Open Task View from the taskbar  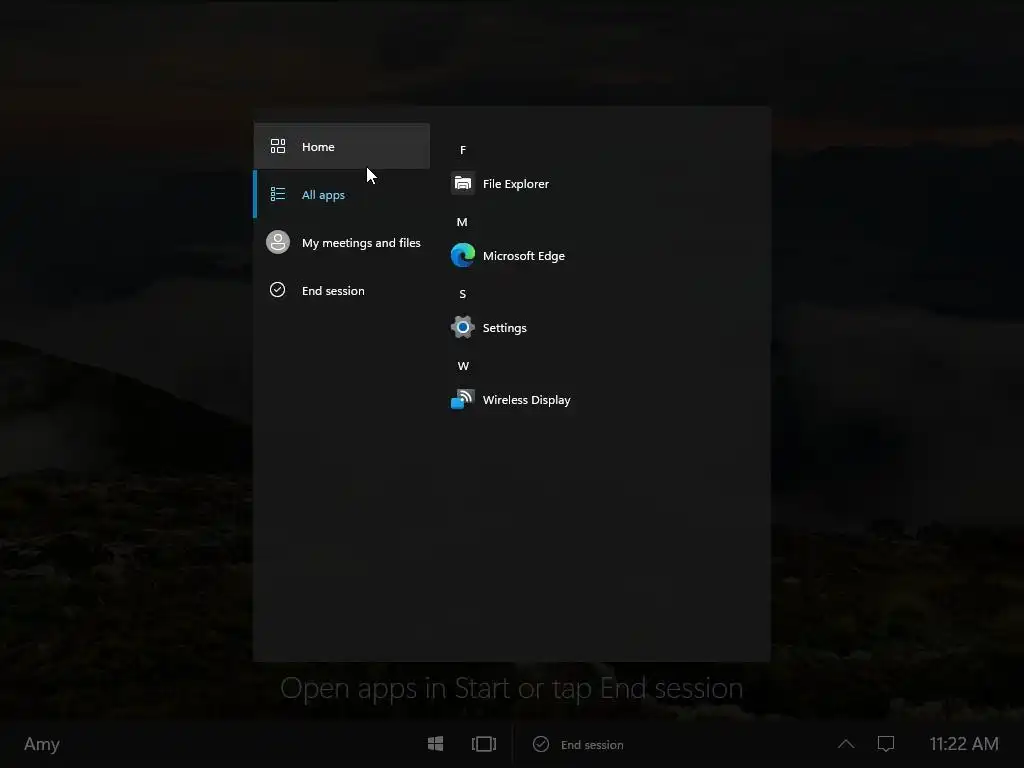pyautogui.click(x=484, y=744)
